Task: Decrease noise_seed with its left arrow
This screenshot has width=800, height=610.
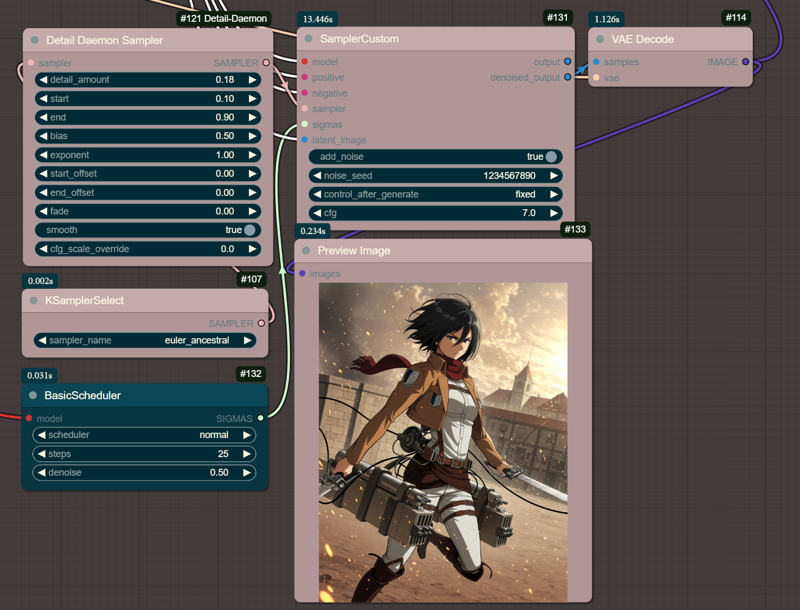Action: pyautogui.click(x=317, y=175)
